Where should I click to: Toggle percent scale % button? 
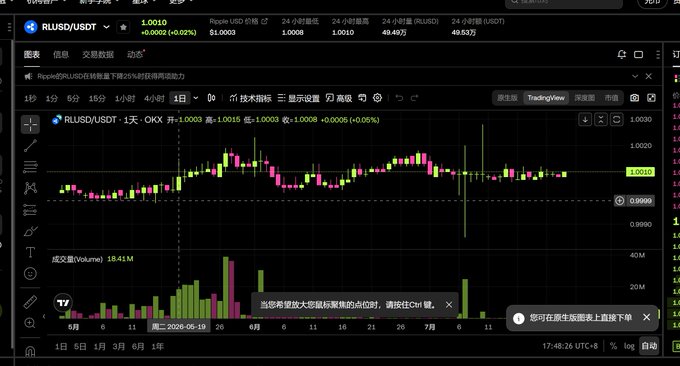click(x=613, y=346)
